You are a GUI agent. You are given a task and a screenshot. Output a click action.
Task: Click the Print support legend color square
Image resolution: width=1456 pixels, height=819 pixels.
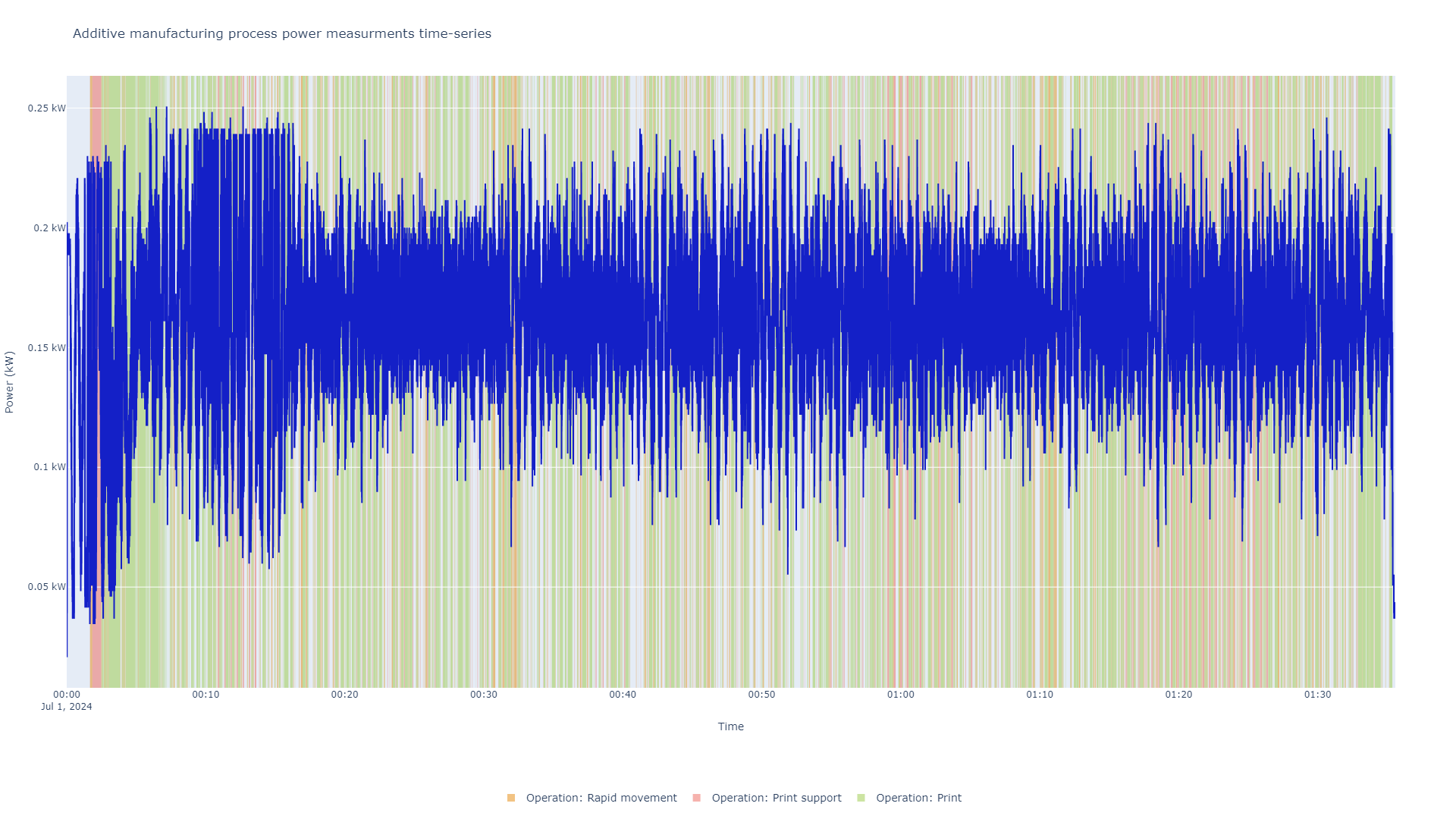[x=697, y=798]
